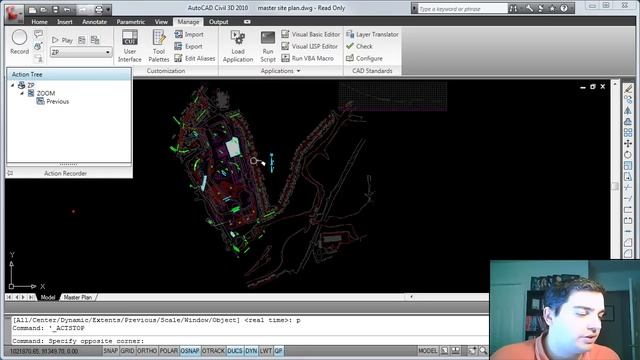Switch to the Model layout tab
The image size is (640, 360).
pyautogui.click(x=48, y=297)
